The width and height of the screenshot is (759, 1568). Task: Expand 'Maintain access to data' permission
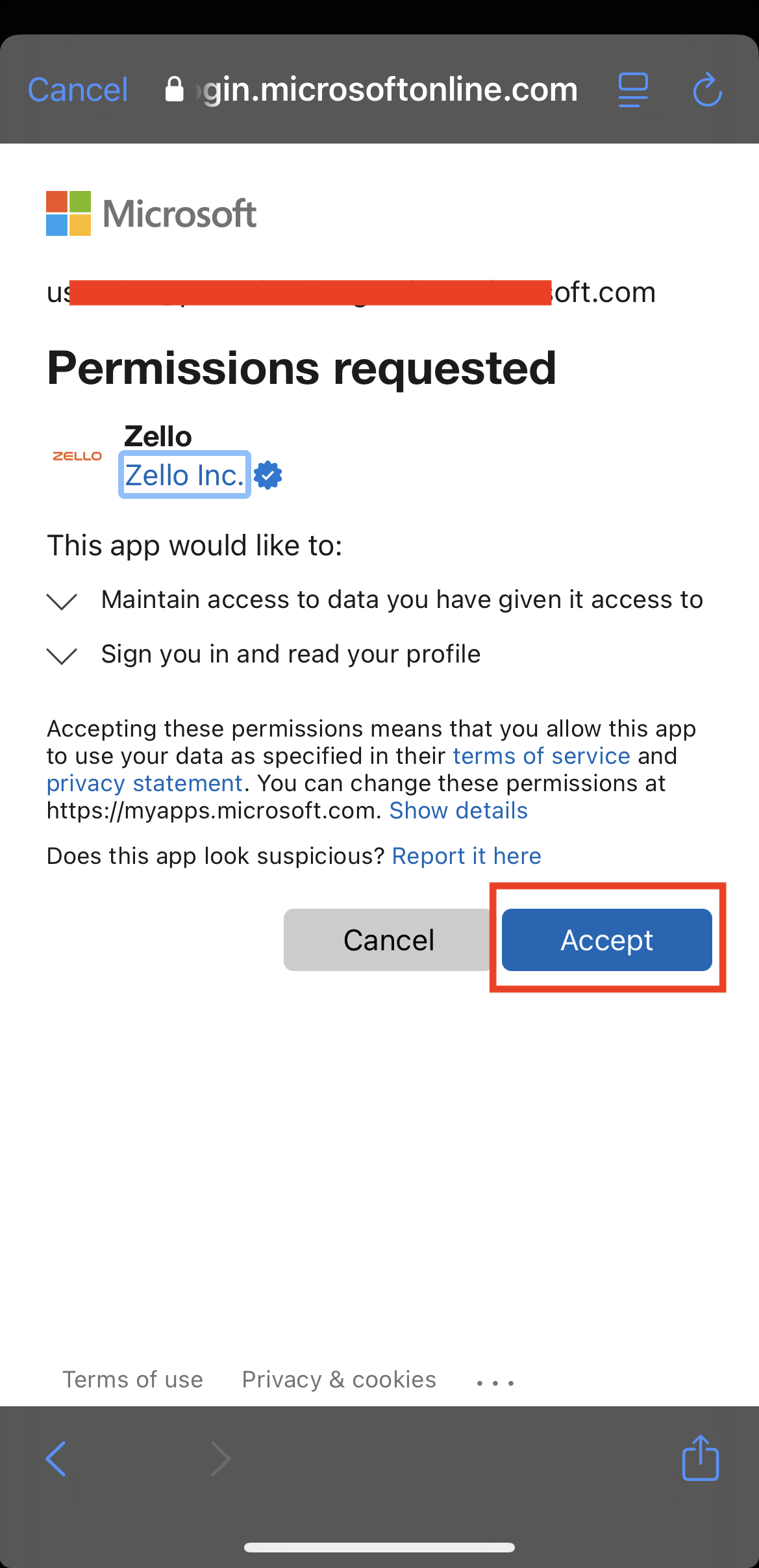(x=62, y=601)
